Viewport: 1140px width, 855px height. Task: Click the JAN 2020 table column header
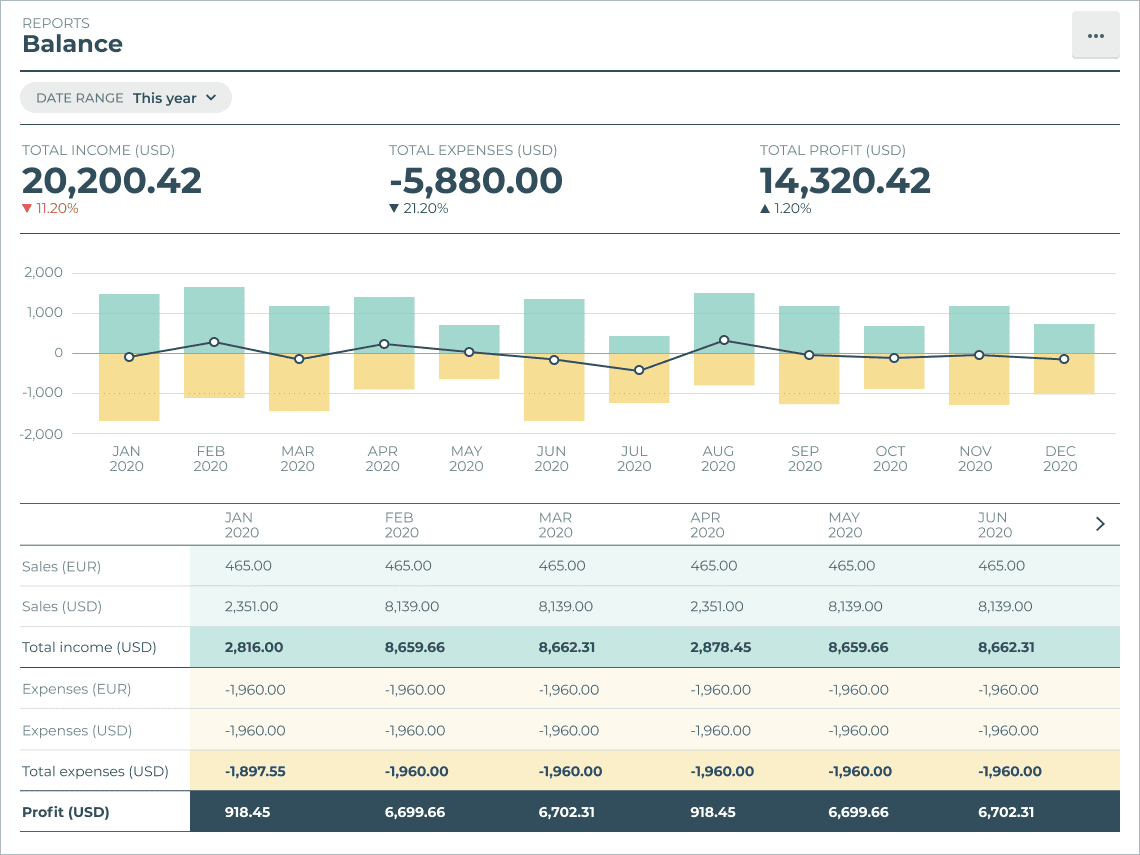coord(241,525)
